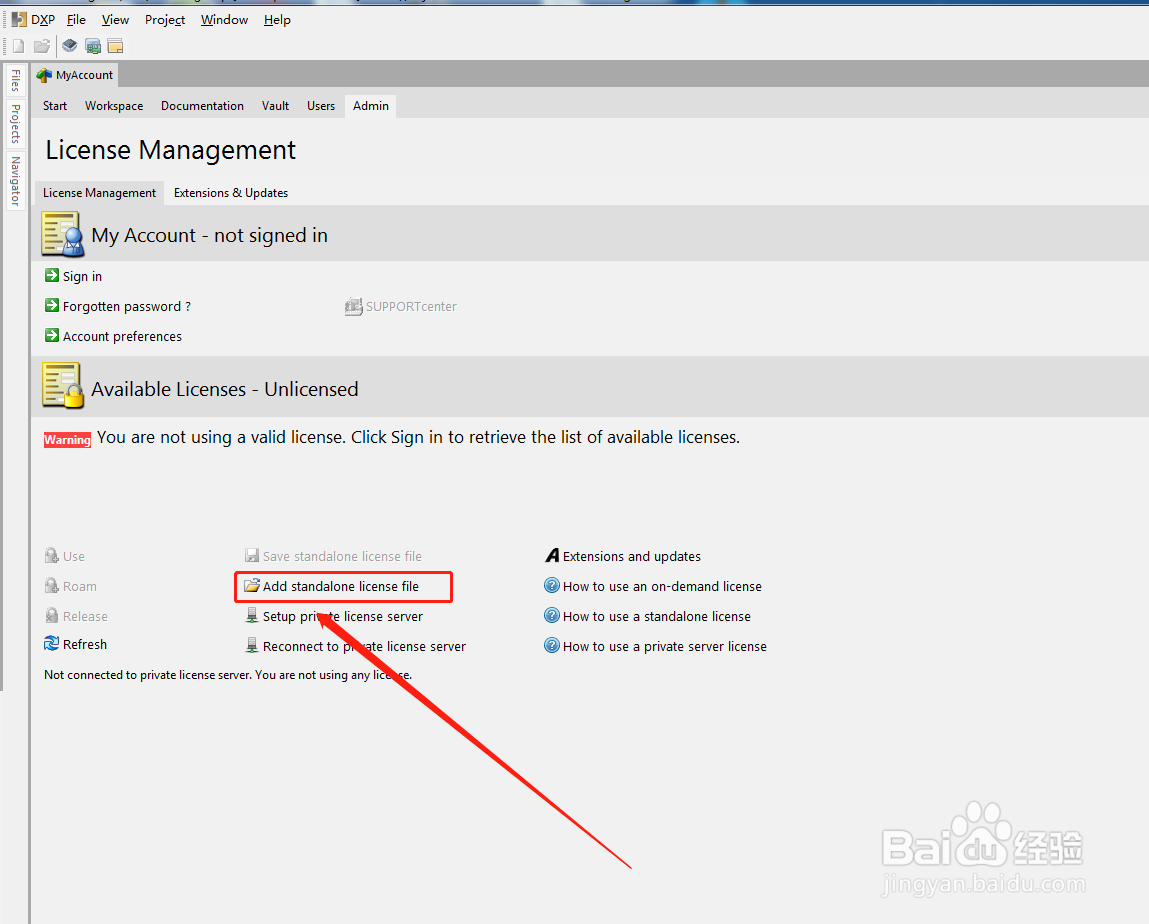Click the Release license lock icon
Image resolution: width=1149 pixels, height=924 pixels.
pyautogui.click(x=51, y=616)
